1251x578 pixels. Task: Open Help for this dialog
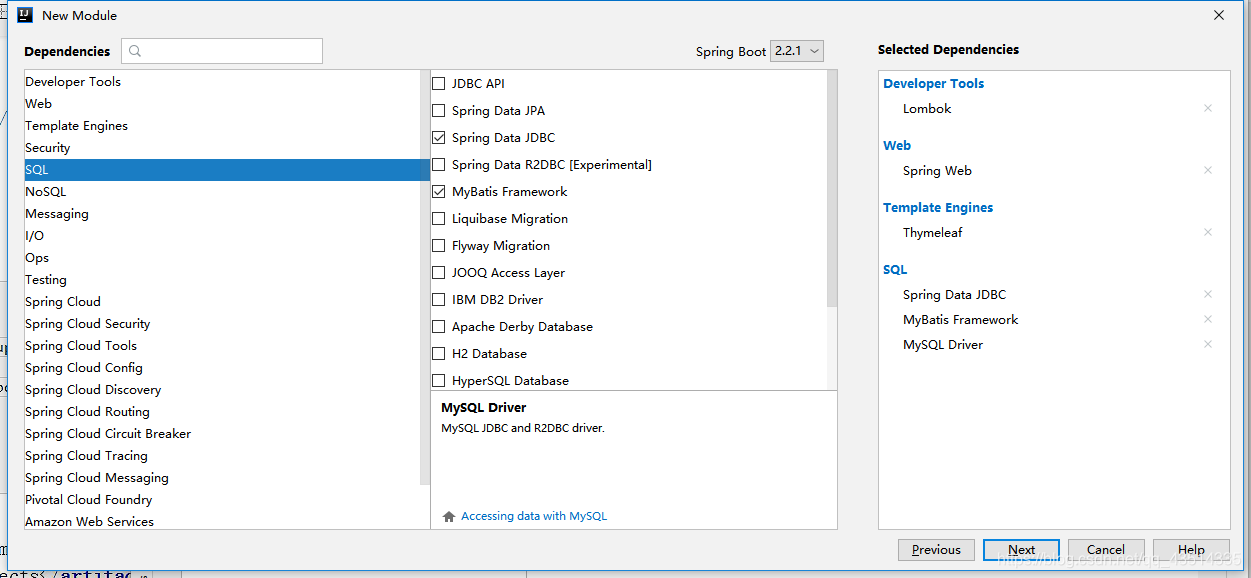(x=1191, y=549)
